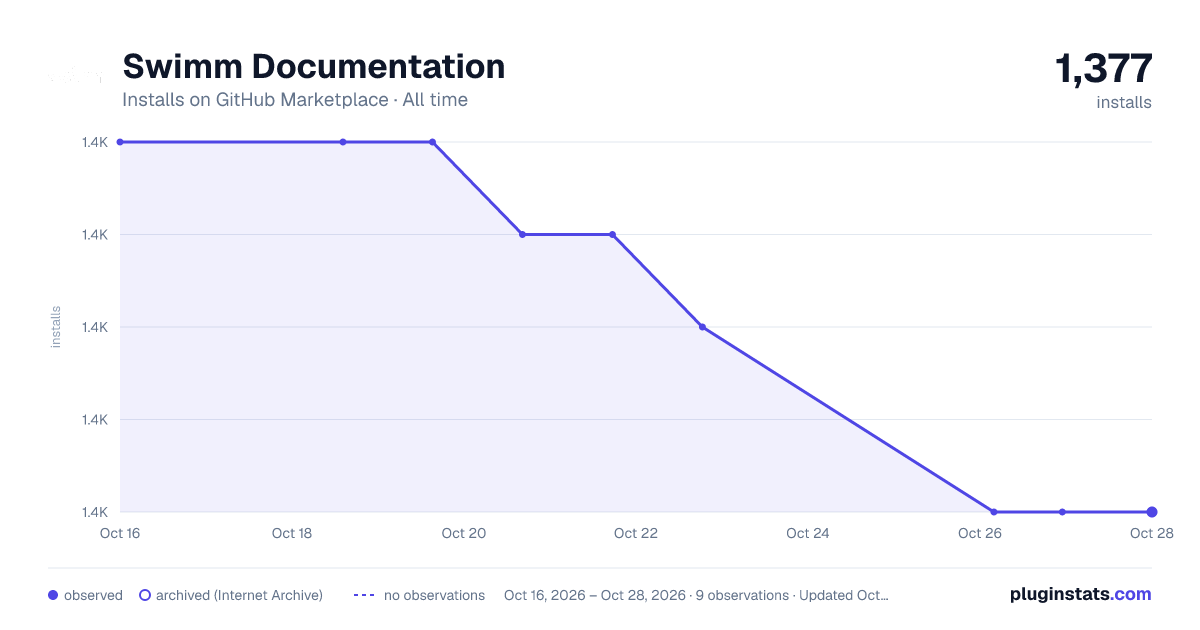
Task: Click the chart title 'Swimm Documentation'
Action: click(x=314, y=66)
